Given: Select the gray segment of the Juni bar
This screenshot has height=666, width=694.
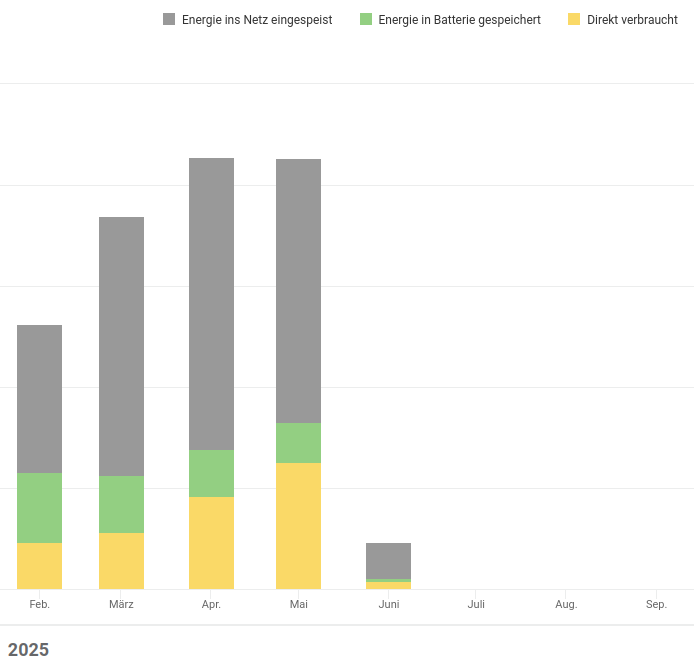Looking at the screenshot, I should (x=388, y=560).
